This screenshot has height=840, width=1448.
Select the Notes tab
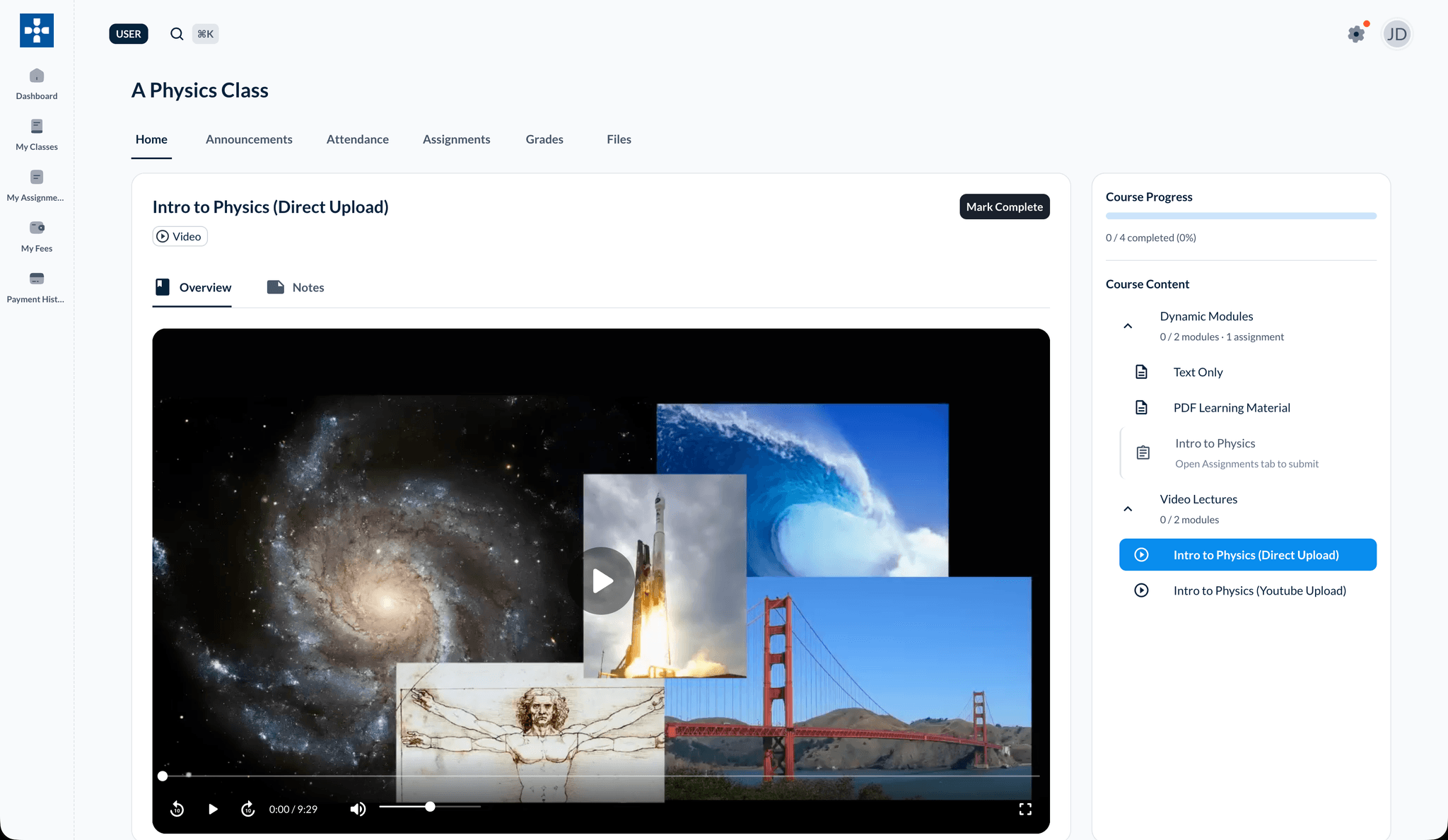296,287
